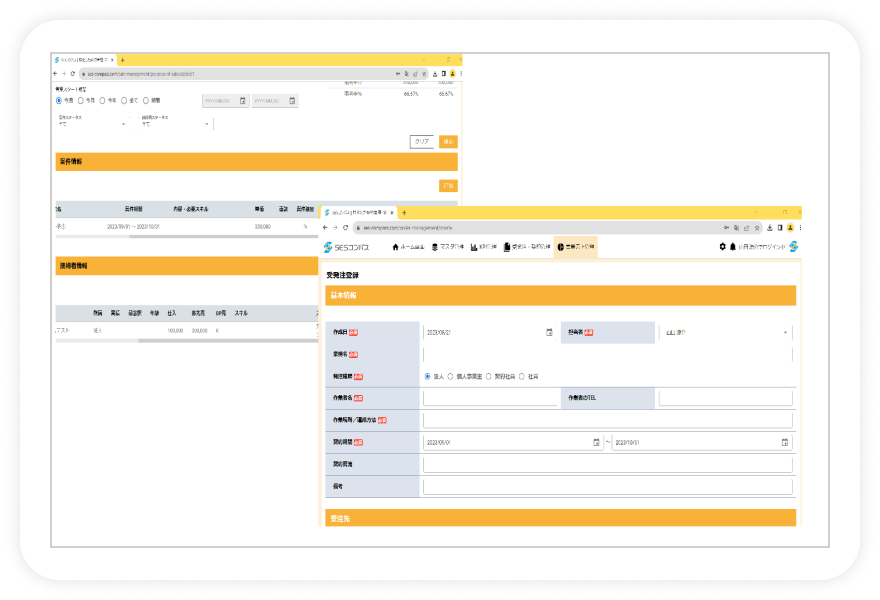Click the logged-in user name in the header
The height and width of the screenshot is (600, 880).
[x=762, y=247]
